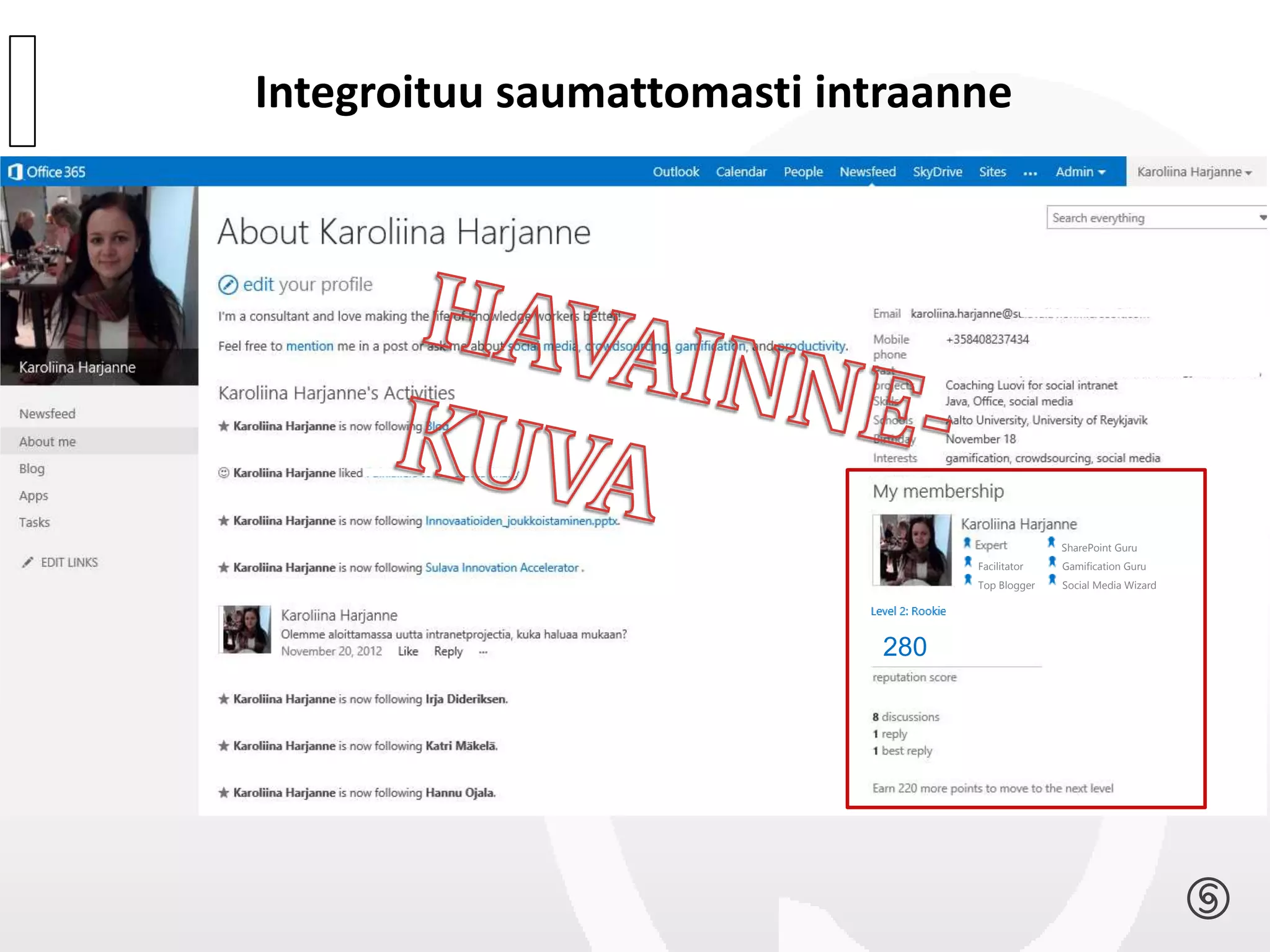This screenshot has width=1270, height=952.
Task: Select Blog in the left sidebar
Action: point(32,469)
